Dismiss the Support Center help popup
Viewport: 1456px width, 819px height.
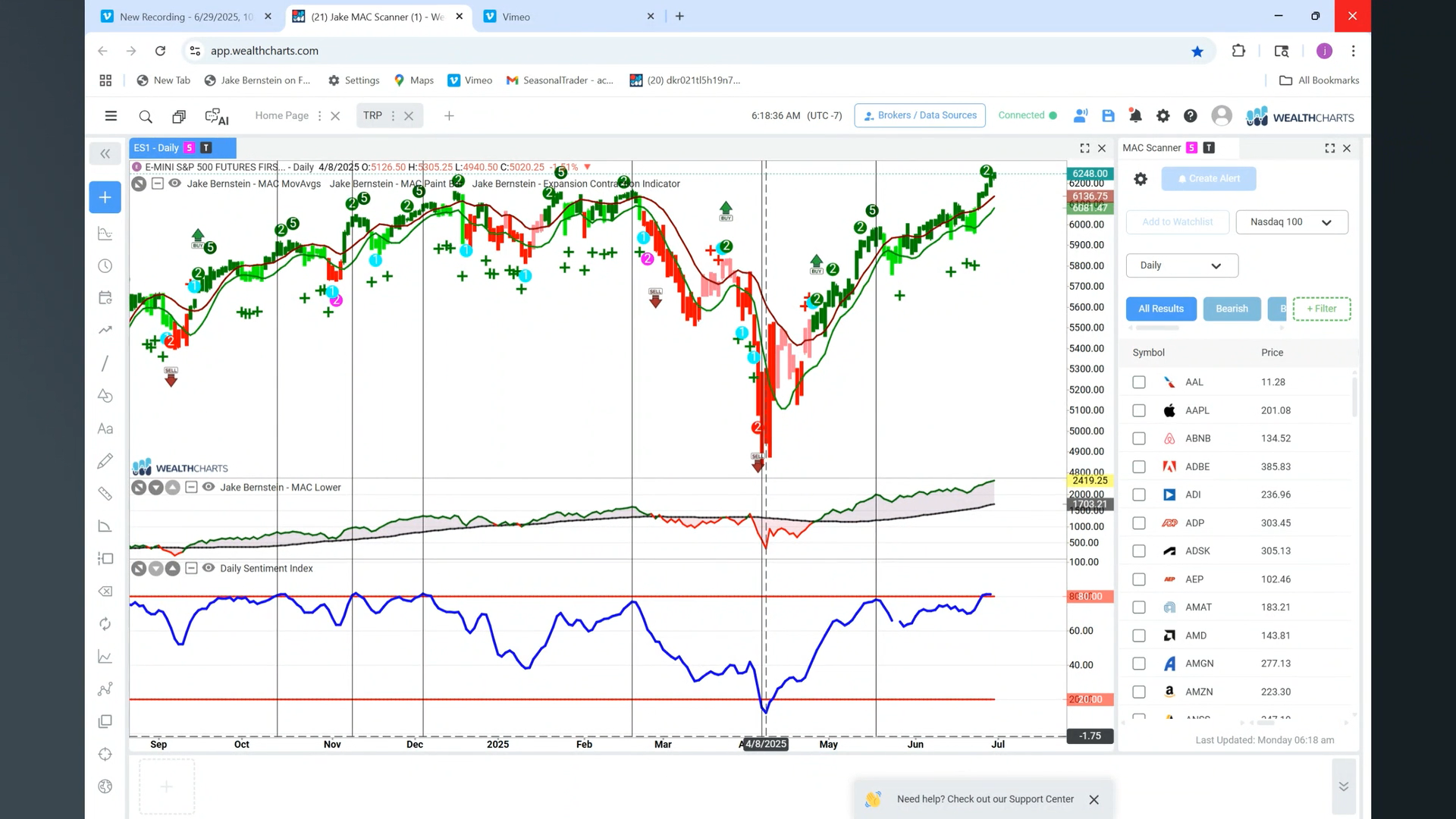1094,799
